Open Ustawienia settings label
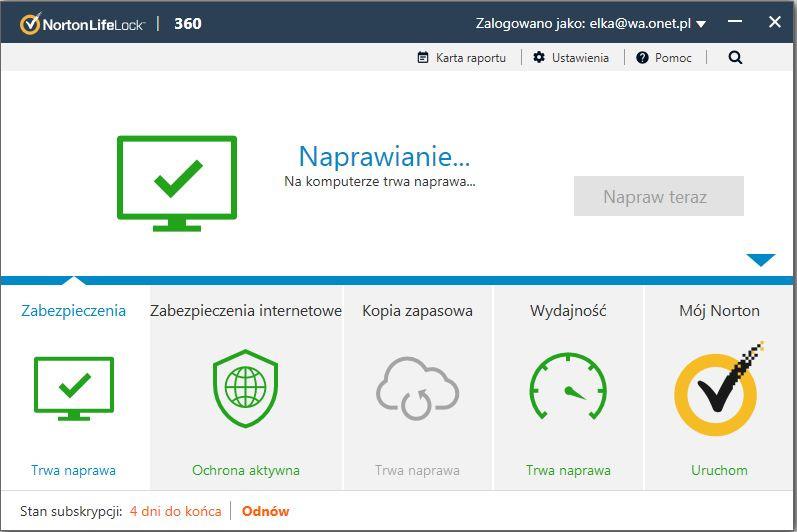 click(x=580, y=58)
